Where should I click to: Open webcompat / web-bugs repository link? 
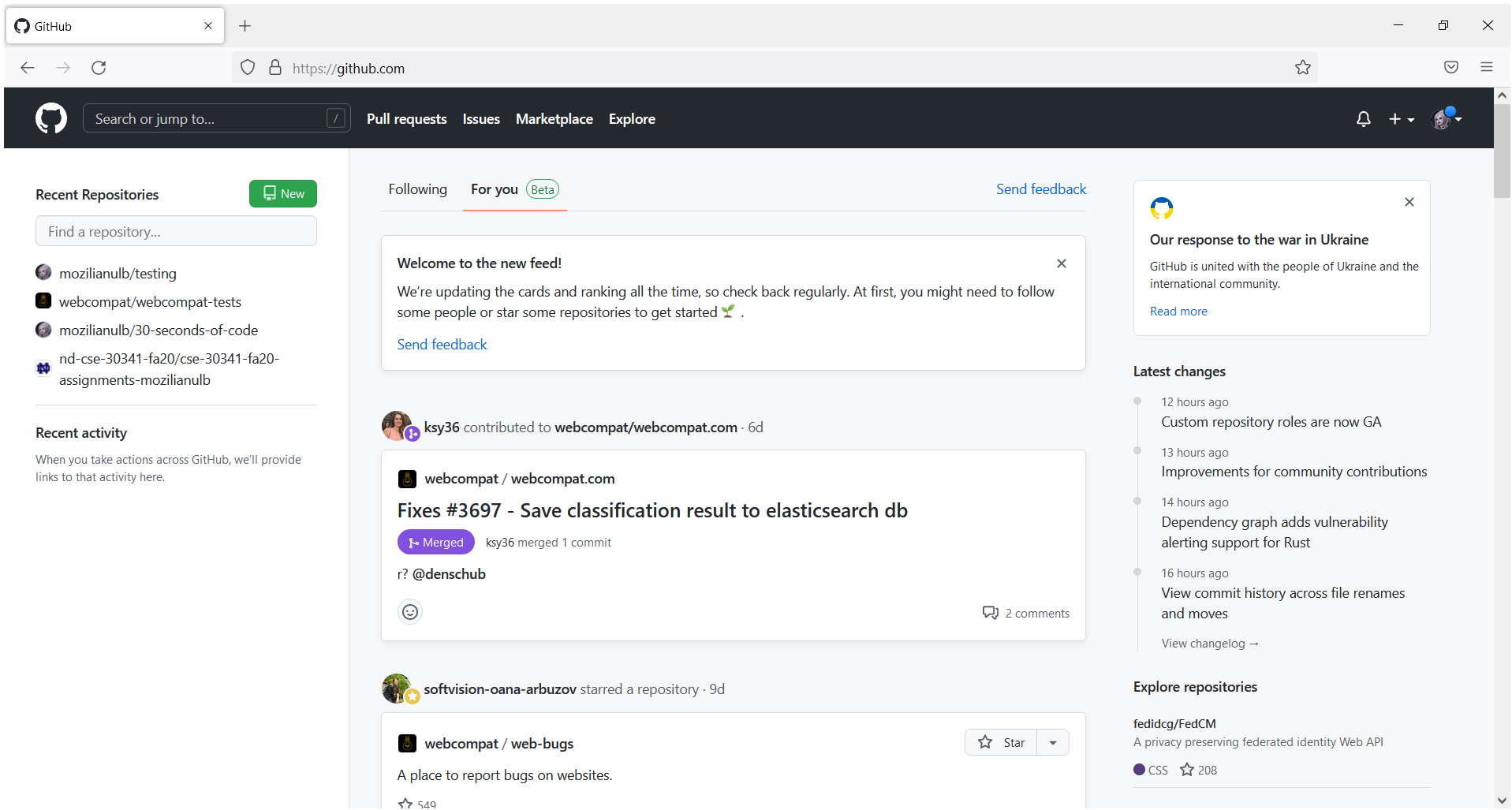498,744
